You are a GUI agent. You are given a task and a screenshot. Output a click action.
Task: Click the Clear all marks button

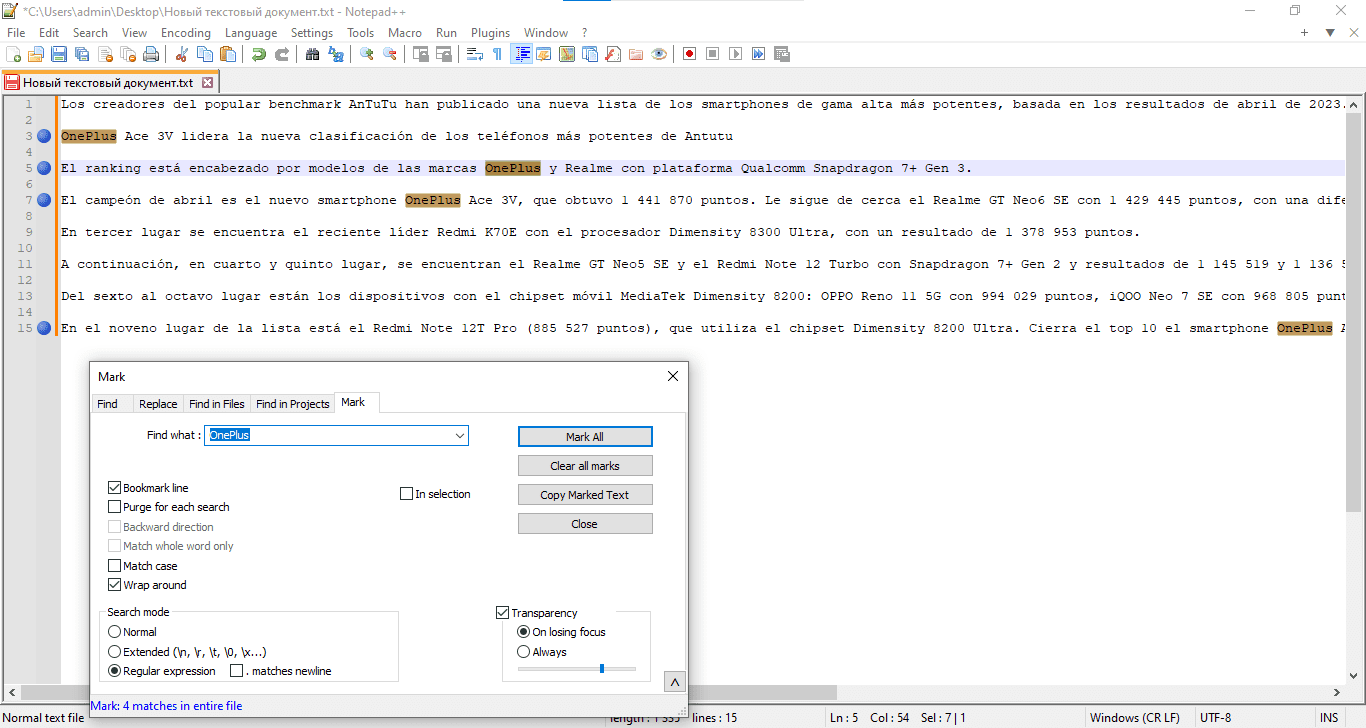(585, 466)
